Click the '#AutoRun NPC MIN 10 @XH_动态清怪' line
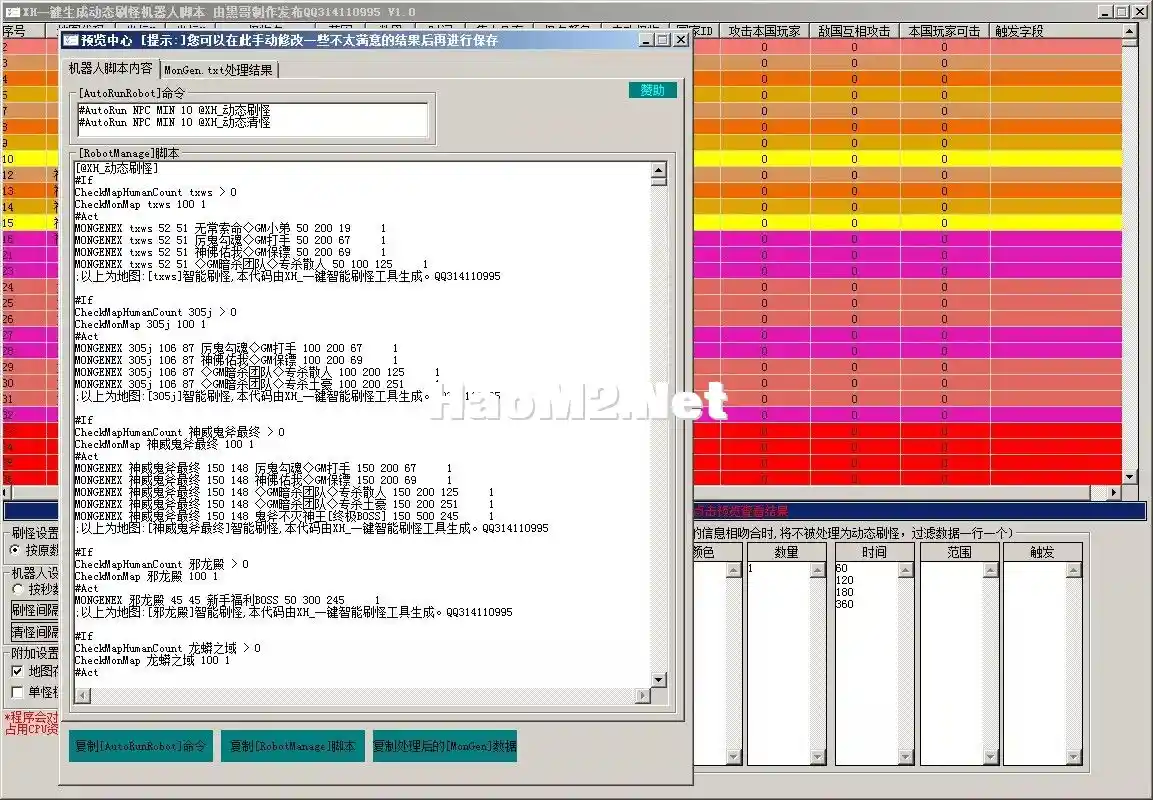This screenshot has width=1153, height=800. pos(174,123)
